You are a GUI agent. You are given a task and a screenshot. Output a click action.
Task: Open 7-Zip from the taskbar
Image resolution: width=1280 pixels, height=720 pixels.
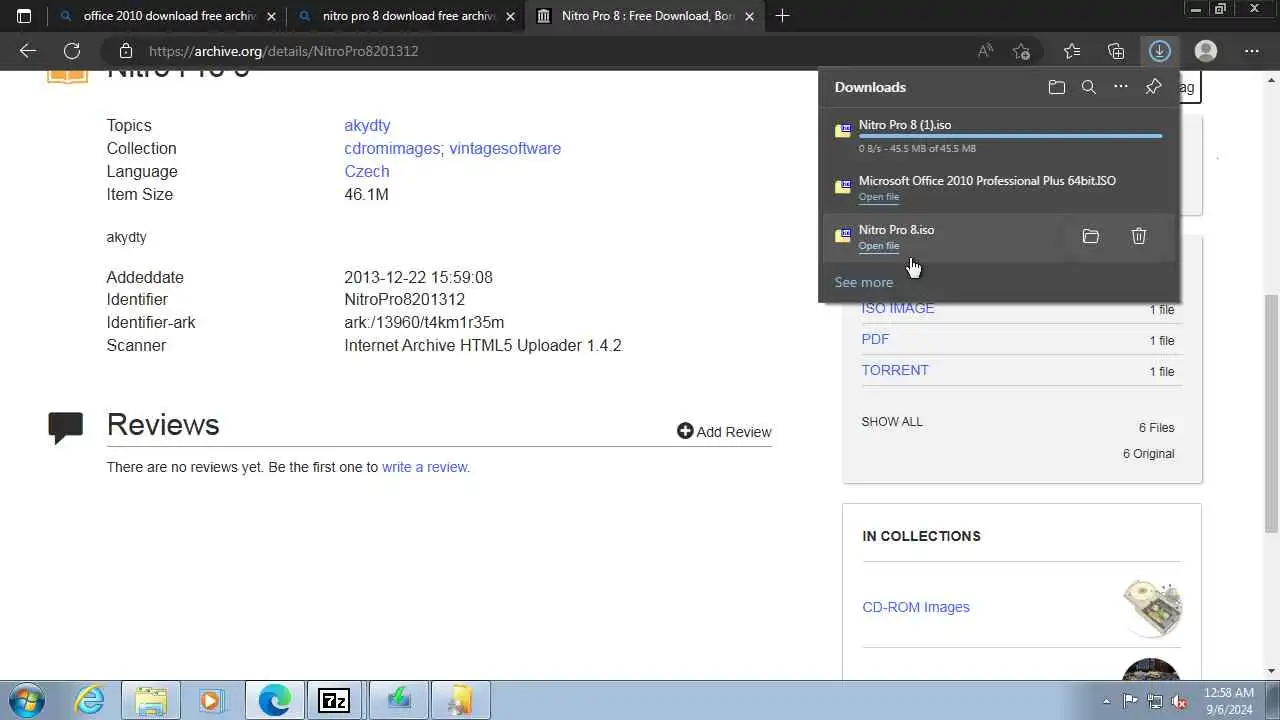335,700
